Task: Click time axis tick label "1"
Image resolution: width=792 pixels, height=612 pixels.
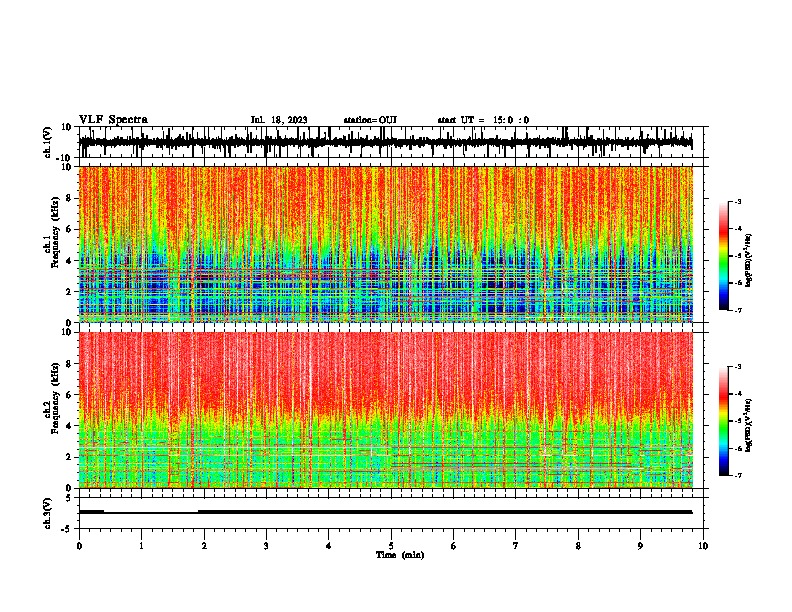Action: point(141,546)
